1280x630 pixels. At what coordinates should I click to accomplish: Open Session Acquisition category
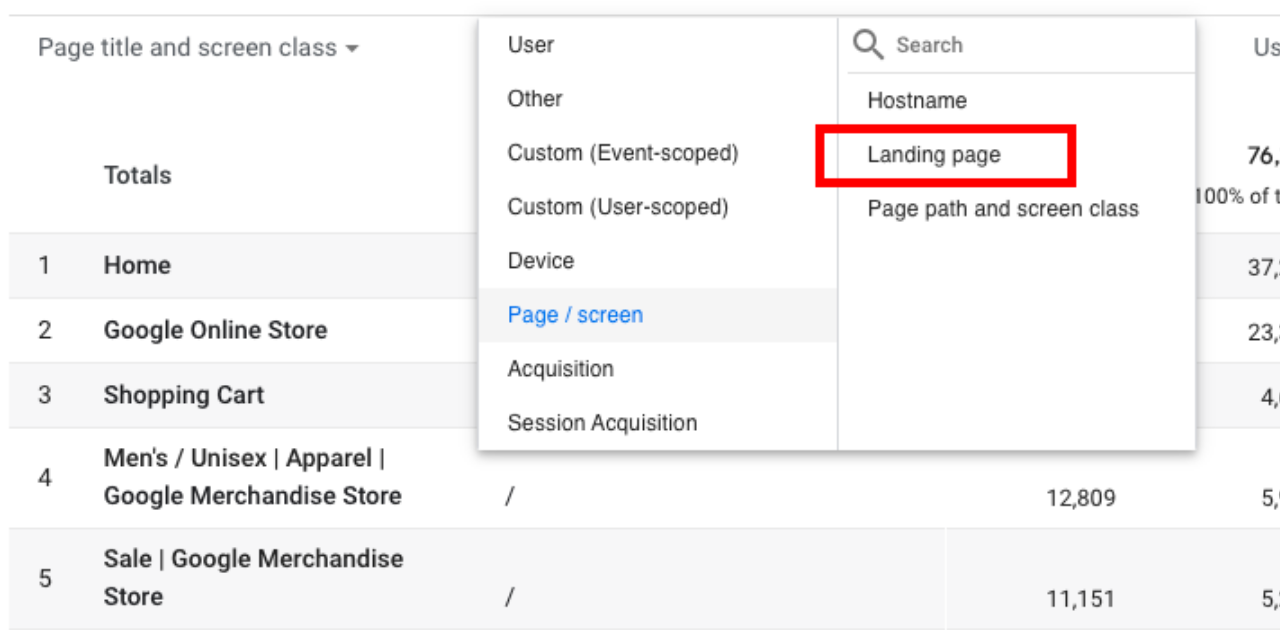click(x=602, y=423)
